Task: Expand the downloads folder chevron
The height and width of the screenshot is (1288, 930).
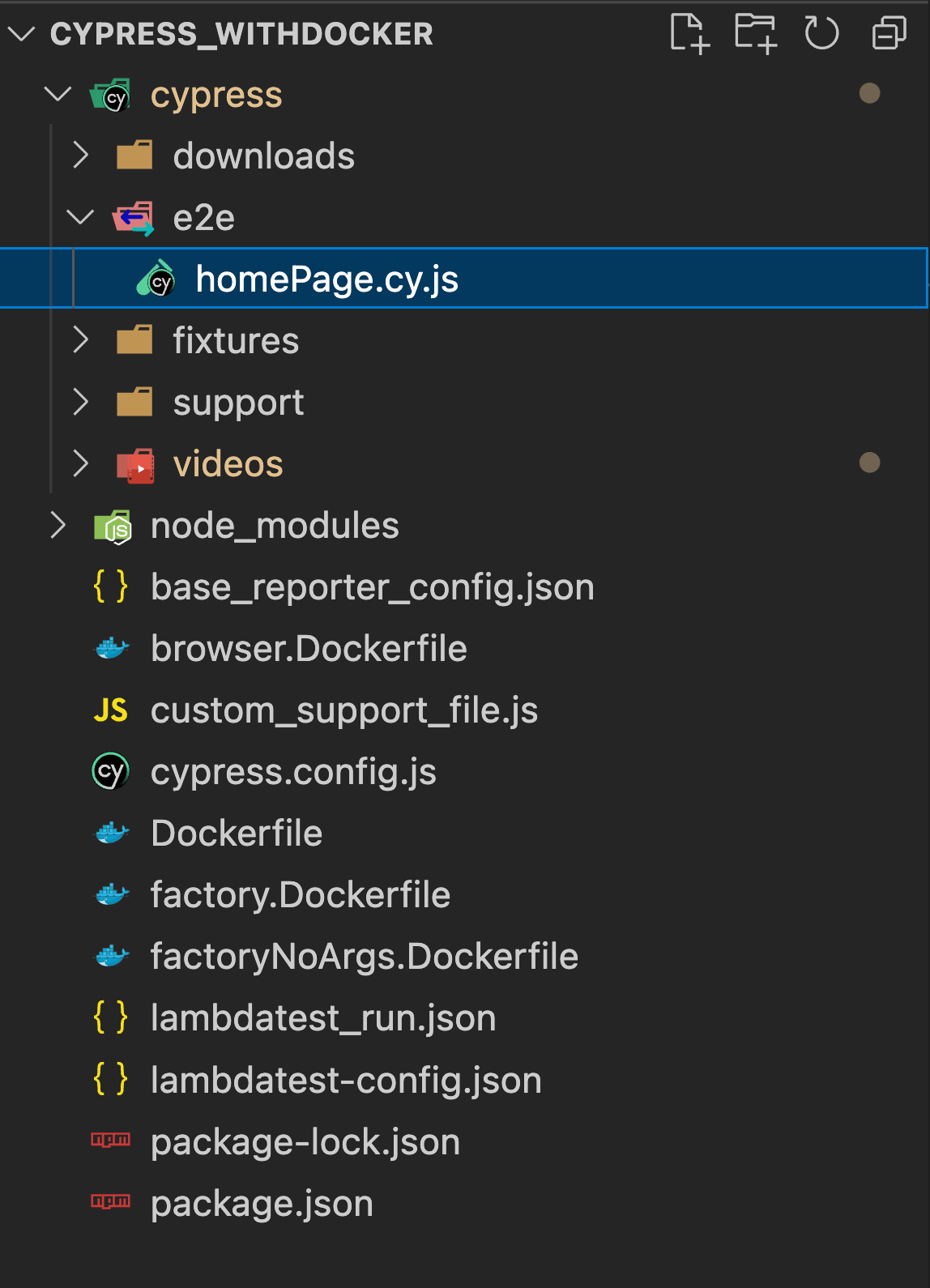Action: tap(80, 156)
